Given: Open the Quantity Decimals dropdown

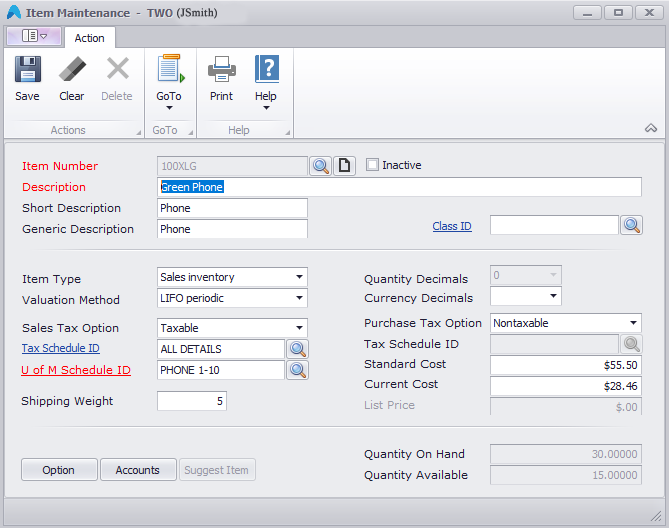Looking at the screenshot, I should tap(553, 275).
